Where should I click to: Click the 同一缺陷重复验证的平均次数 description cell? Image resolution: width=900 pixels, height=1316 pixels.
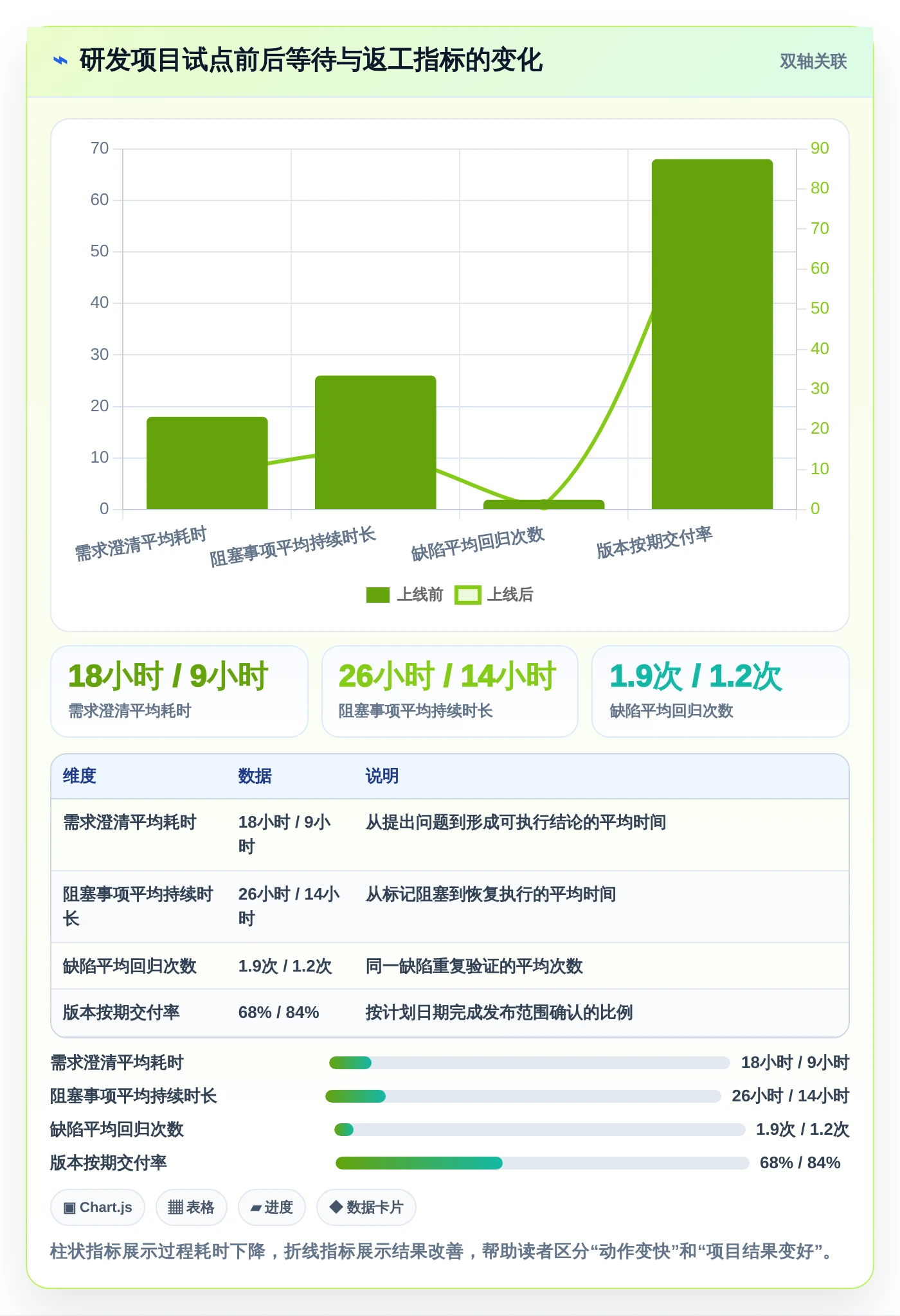point(601,966)
